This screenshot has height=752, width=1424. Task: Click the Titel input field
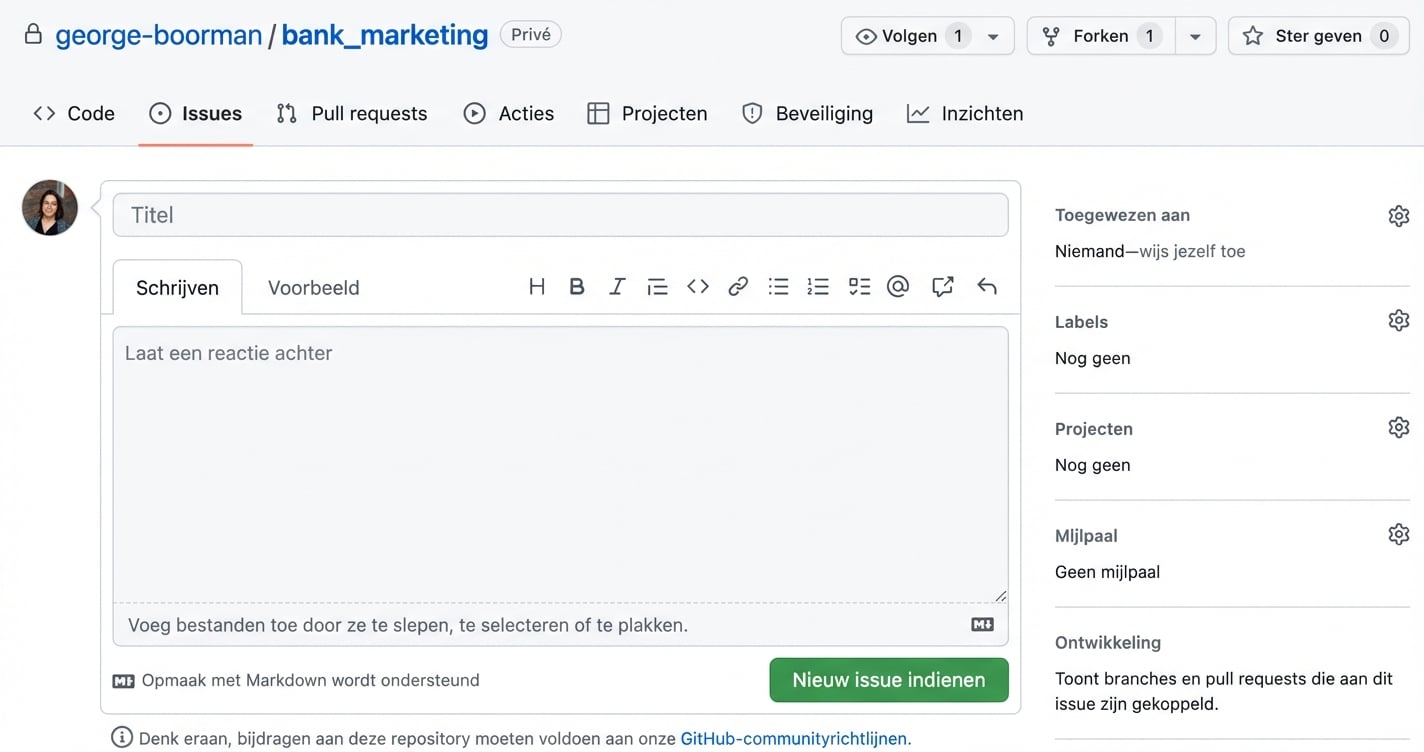(561, 214)
